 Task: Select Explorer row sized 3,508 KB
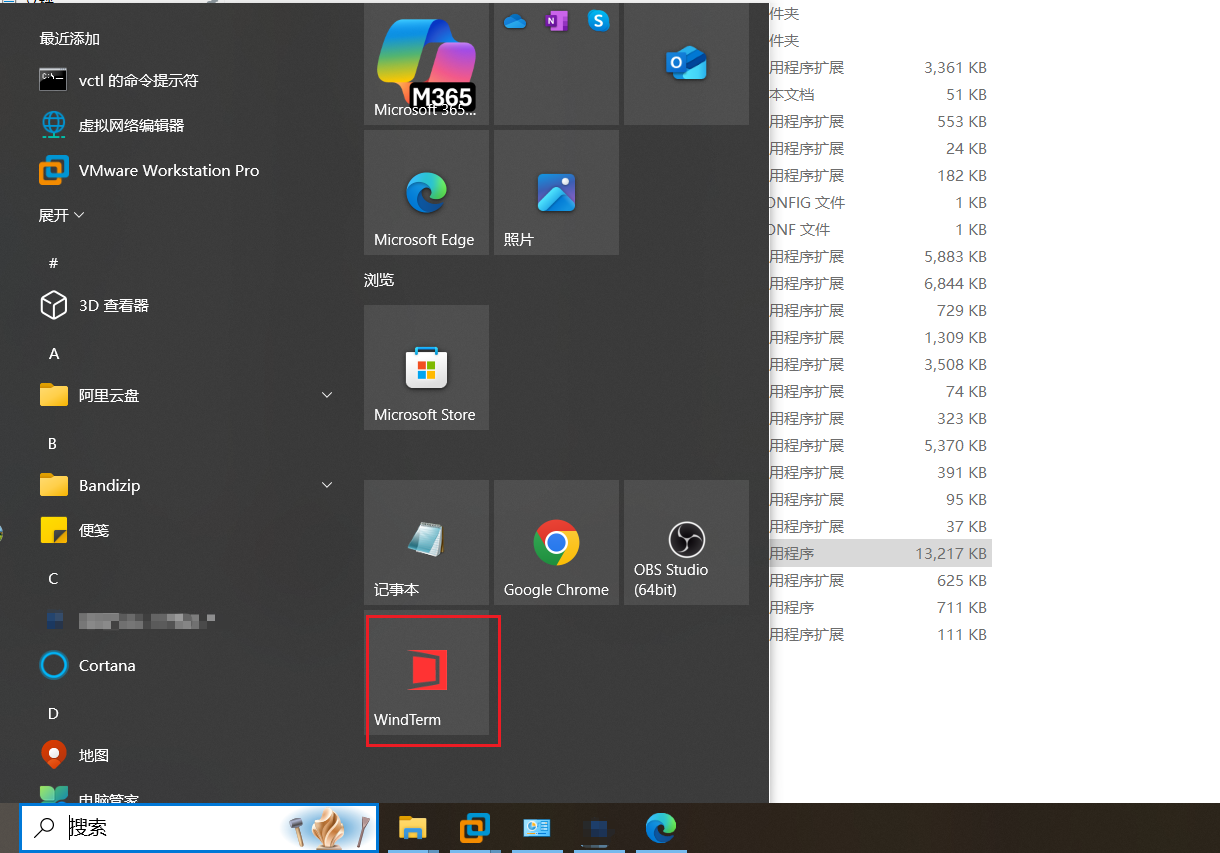(x=880, y=365)
